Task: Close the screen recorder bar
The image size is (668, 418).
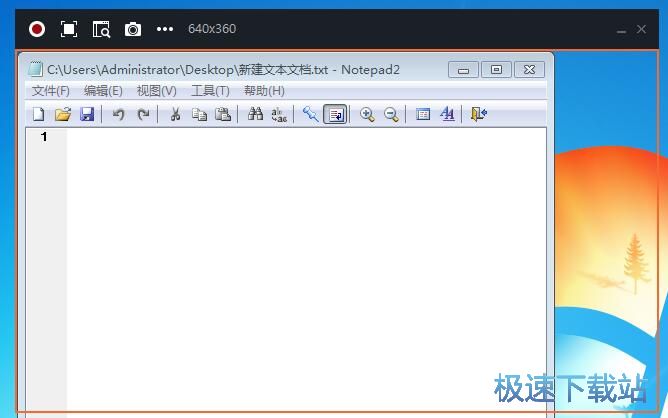Action: pyautogui.click(x=642, y=29)
